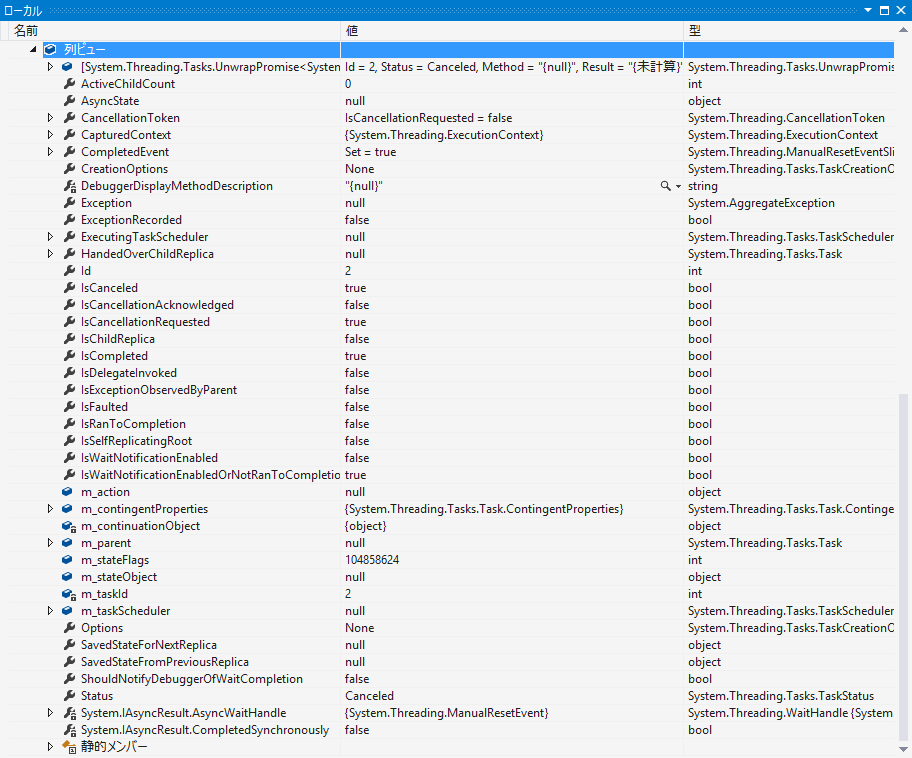Click the Status property icon
This screenshot has width=912, height=758.
pos(69,696)
